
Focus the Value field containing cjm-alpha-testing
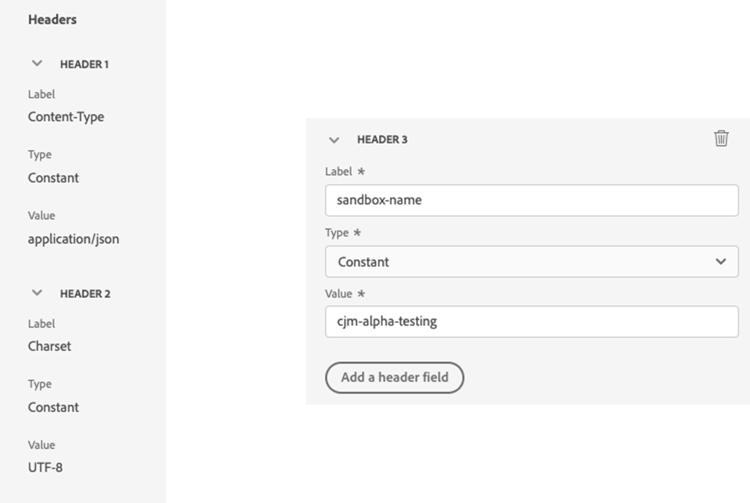[531, 322]
